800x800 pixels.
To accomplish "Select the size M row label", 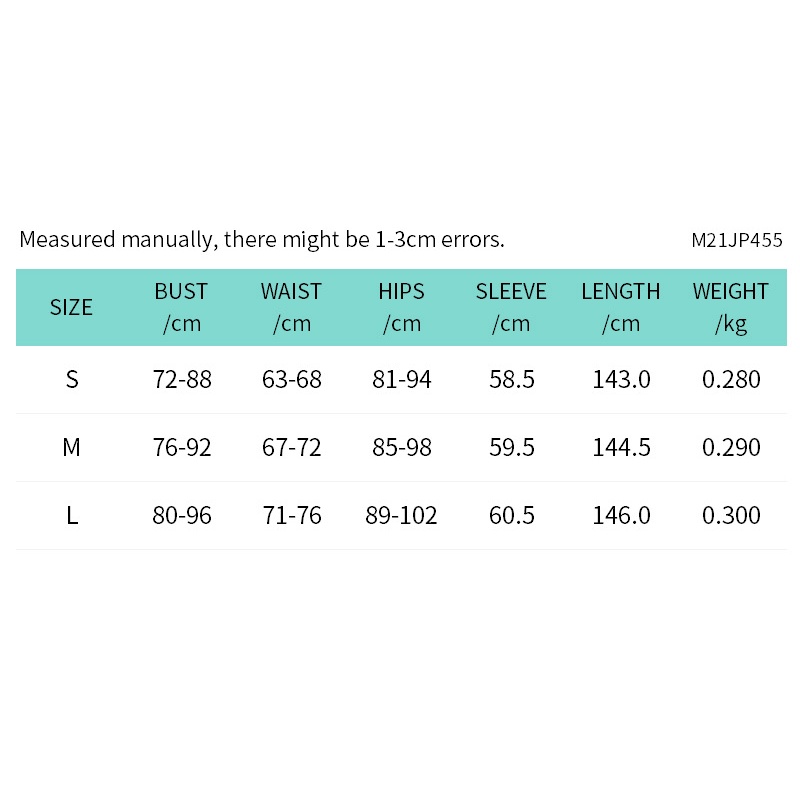I will coord(72,448).
